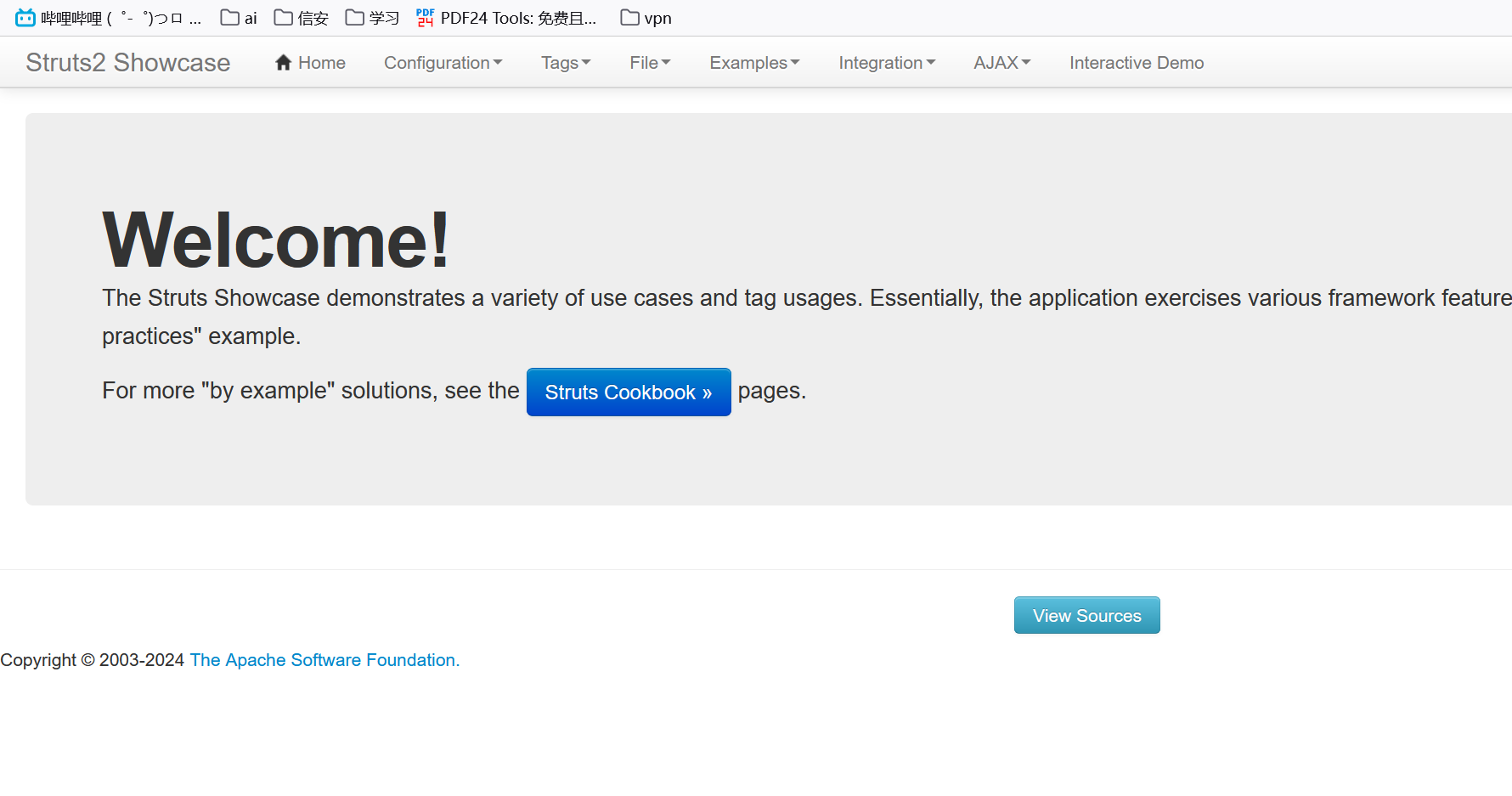Open the PDF24 Tools bookmark

coord(507,18)
